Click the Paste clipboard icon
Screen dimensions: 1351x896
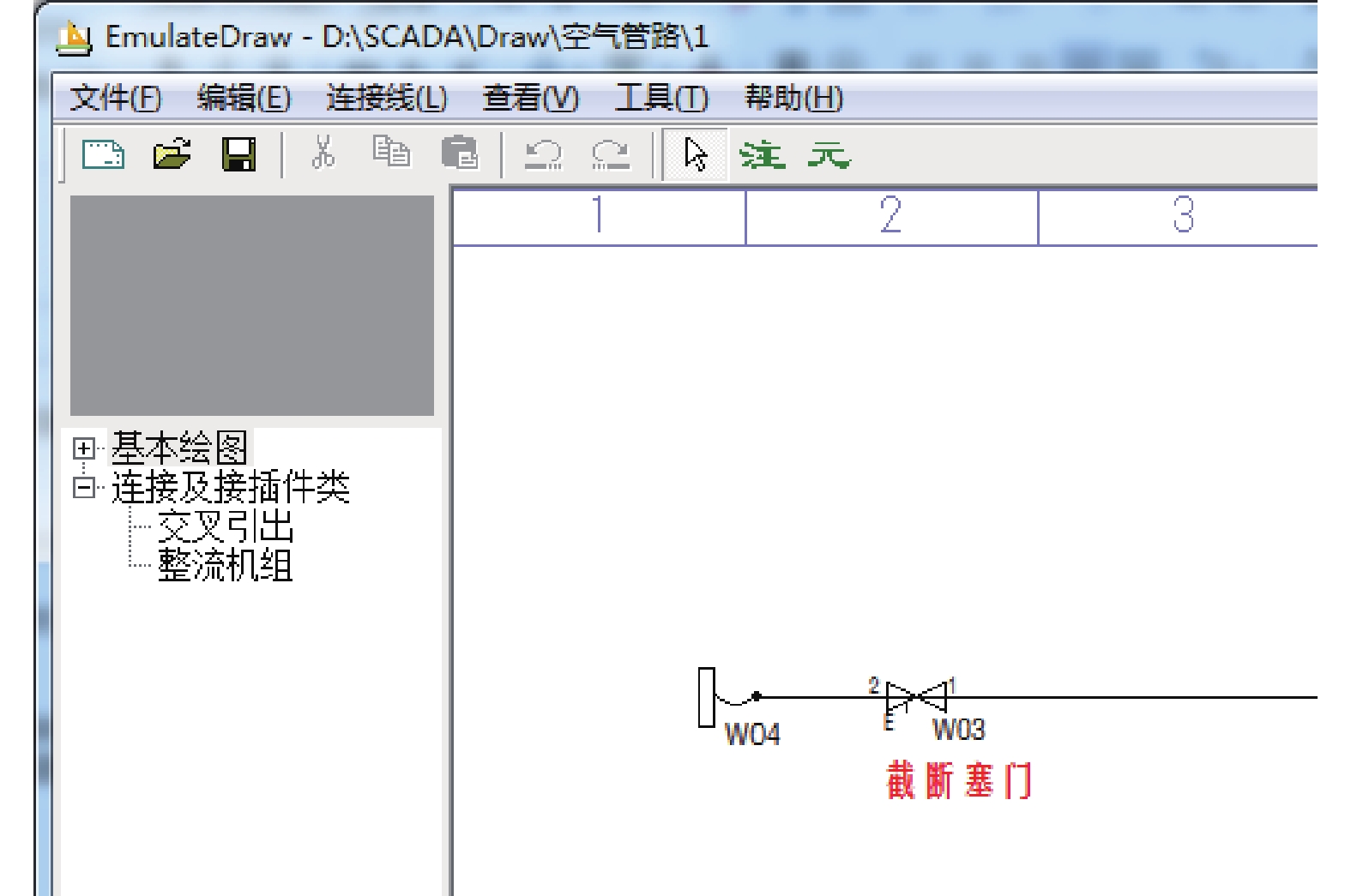coord(460,154)
